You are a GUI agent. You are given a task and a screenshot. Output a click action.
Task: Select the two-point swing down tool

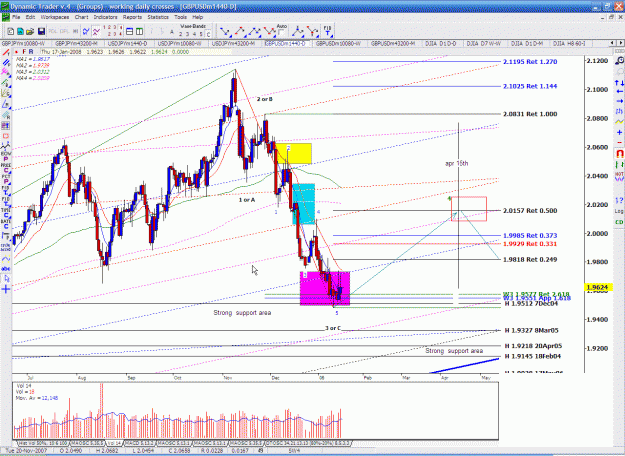click(x=225, y=31)
